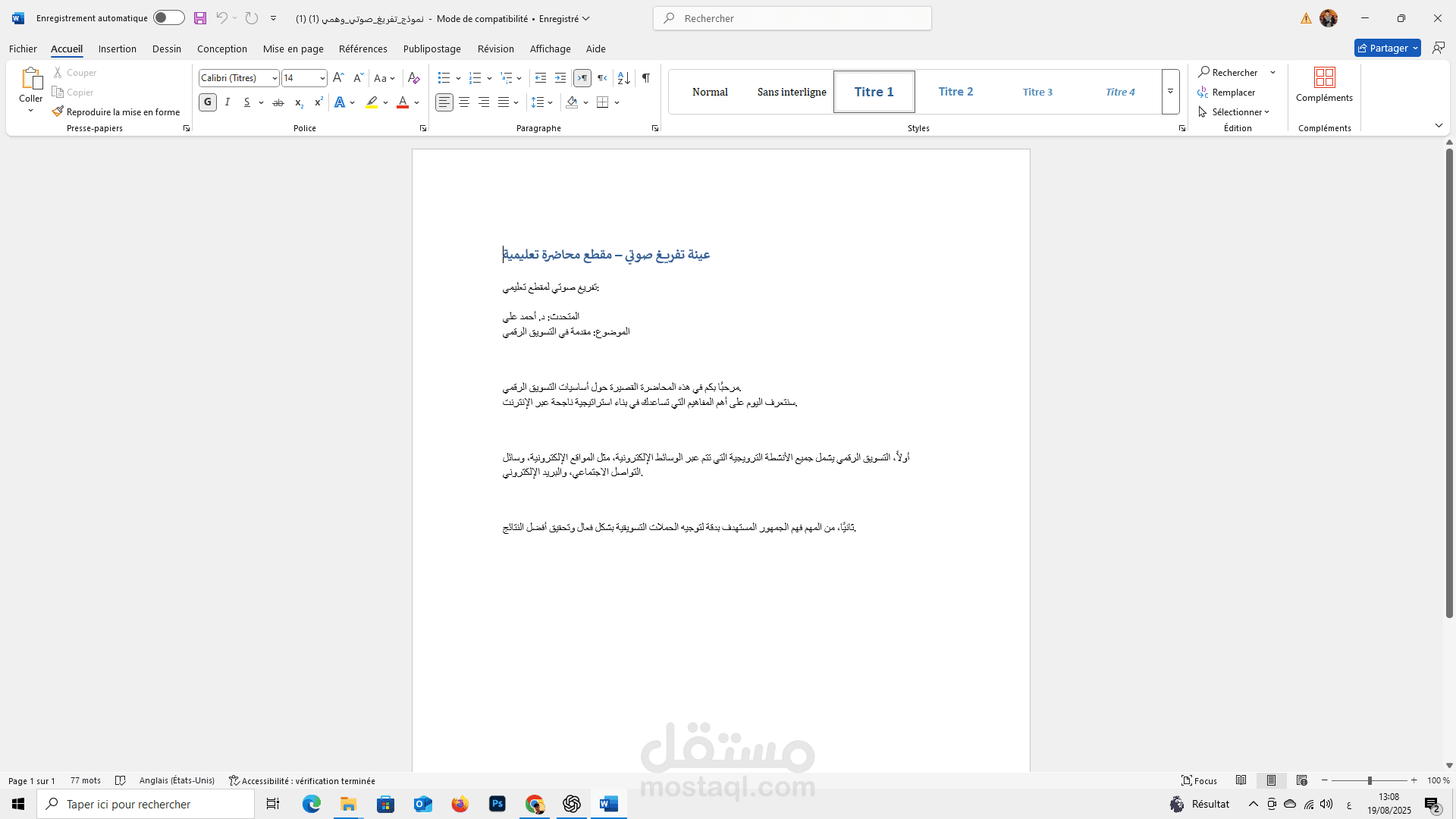The width and height of the screenshot is (1456, 819).
Task: Apply the red font color
Action: (403, 102)
